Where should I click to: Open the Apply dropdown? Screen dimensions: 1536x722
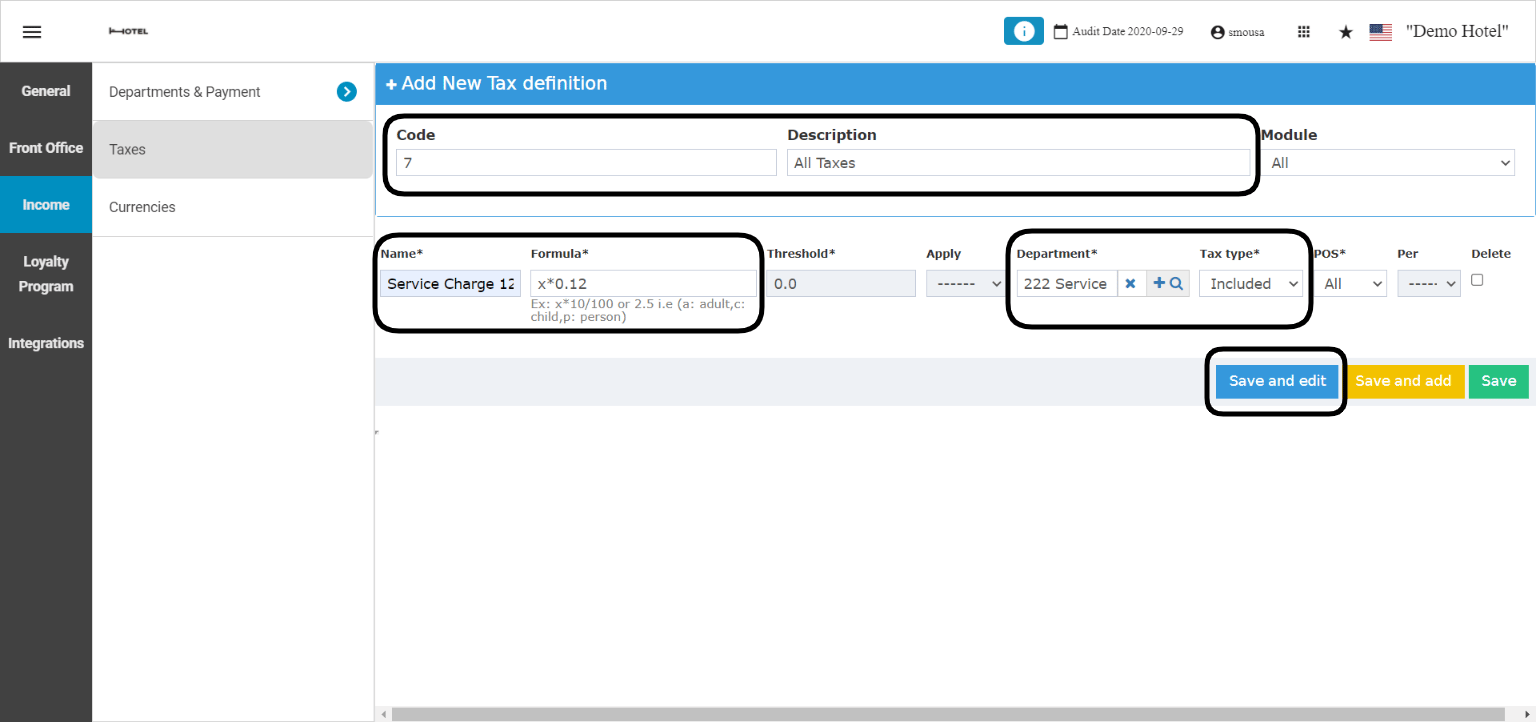pos(965,284)
